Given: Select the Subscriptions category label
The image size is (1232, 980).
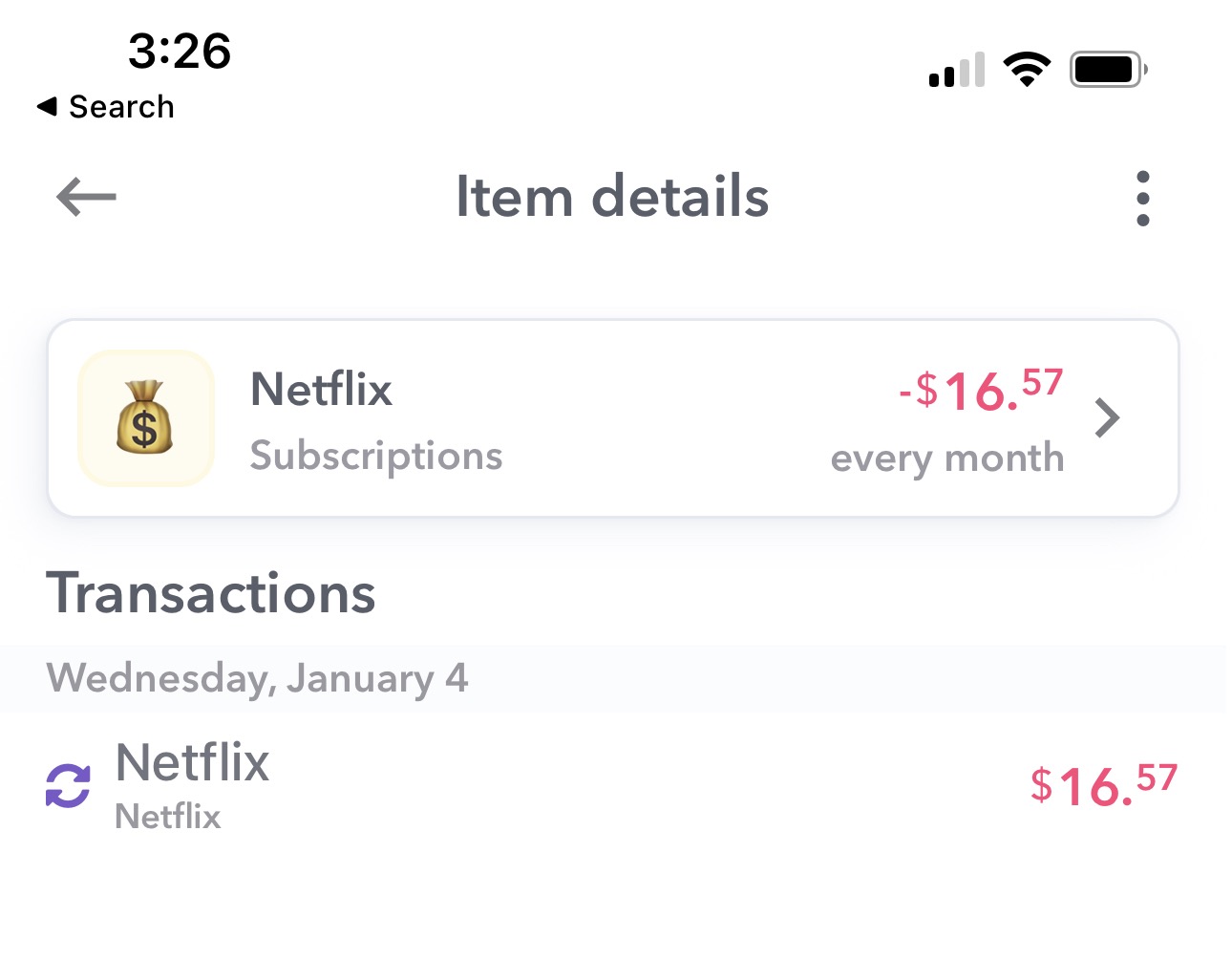Looking at the screenshot, I should 375,457.
